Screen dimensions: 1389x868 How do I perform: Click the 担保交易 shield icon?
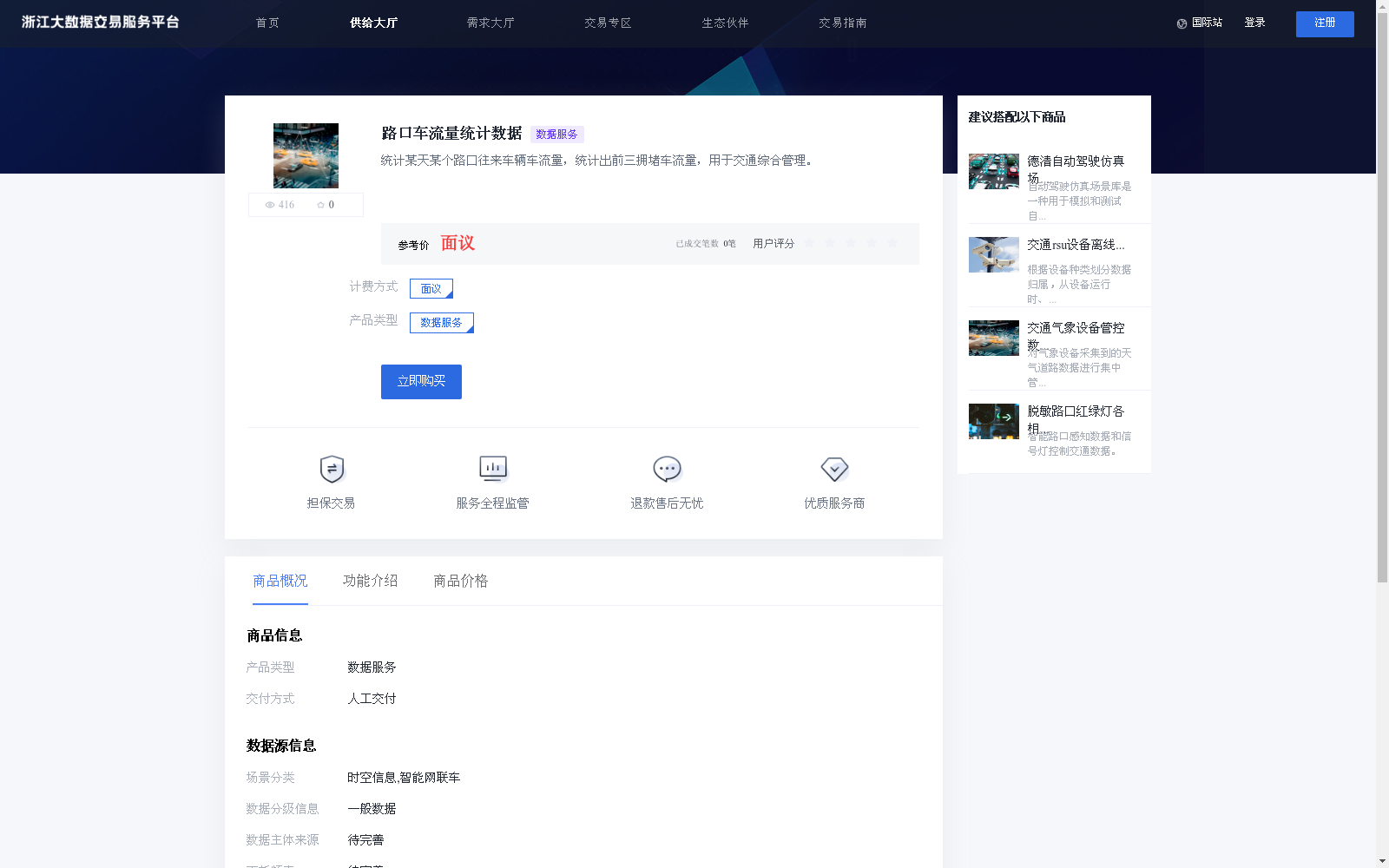click(x=332, y=470)
